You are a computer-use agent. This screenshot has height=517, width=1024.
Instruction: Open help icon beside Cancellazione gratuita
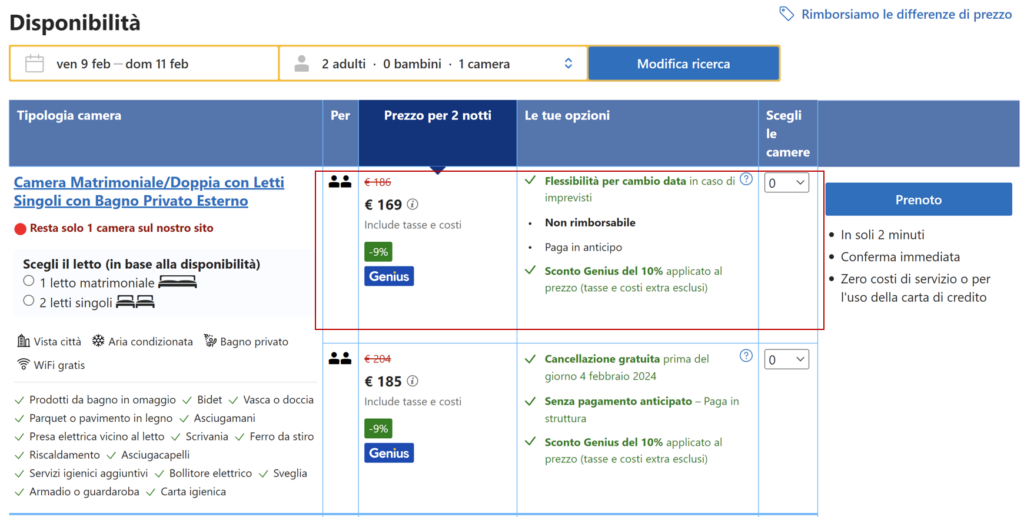pos(746,356)
